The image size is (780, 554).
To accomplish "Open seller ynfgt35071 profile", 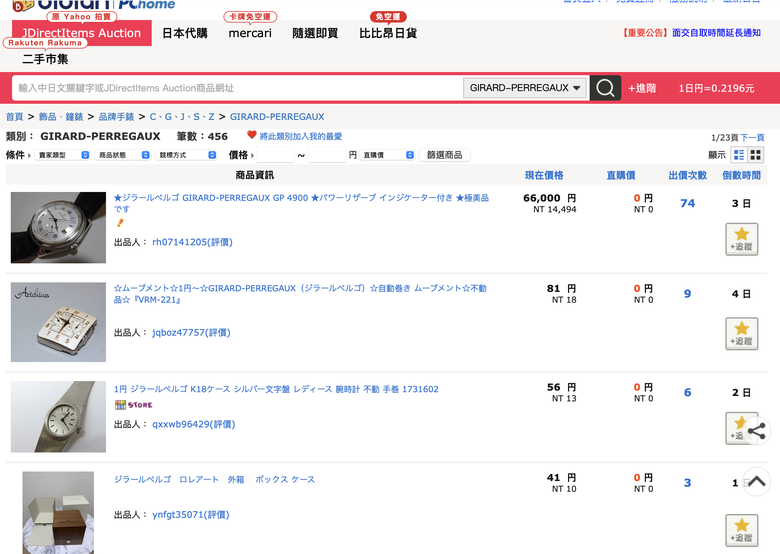I will pos(191,515).
